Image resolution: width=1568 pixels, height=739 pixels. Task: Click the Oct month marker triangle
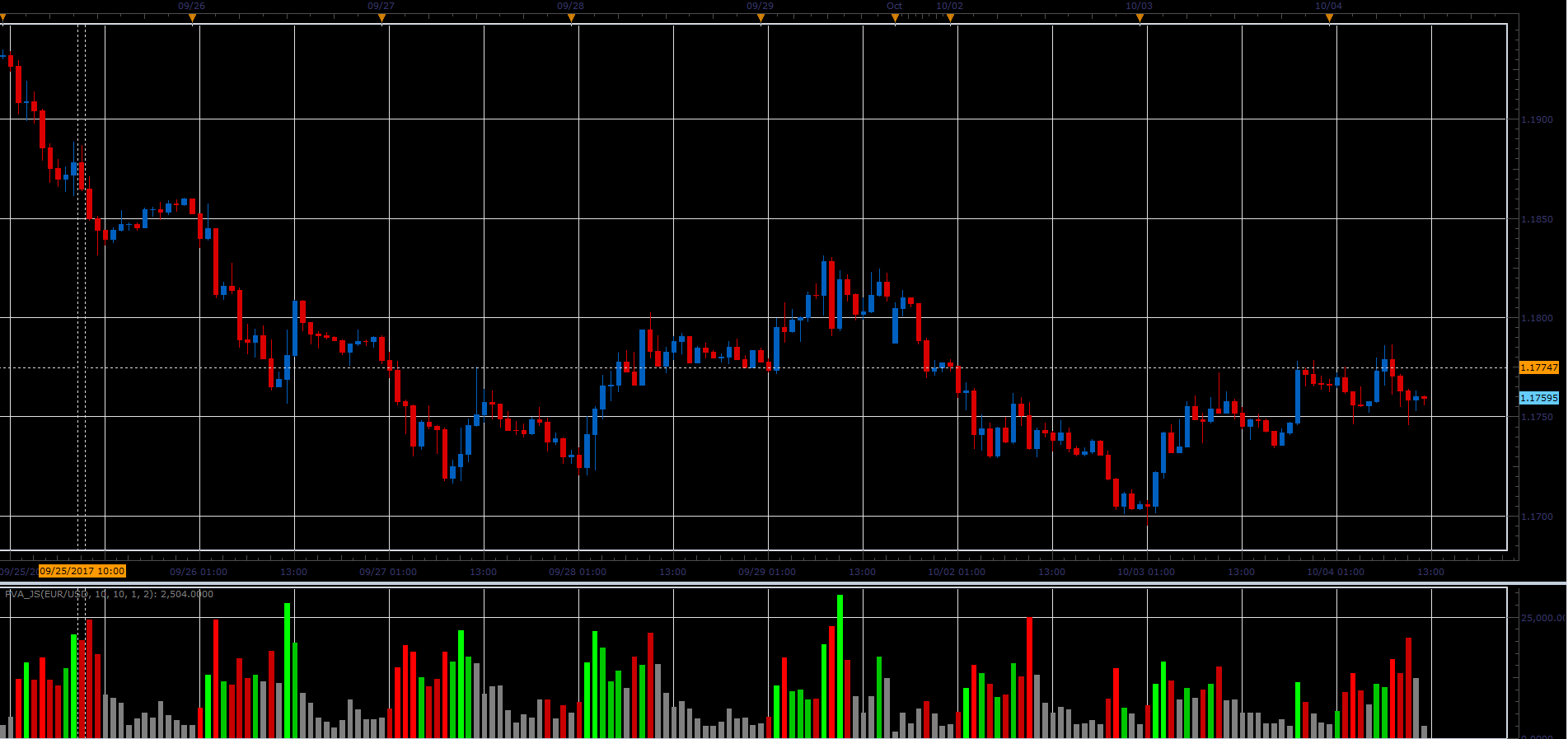point(895,18)
